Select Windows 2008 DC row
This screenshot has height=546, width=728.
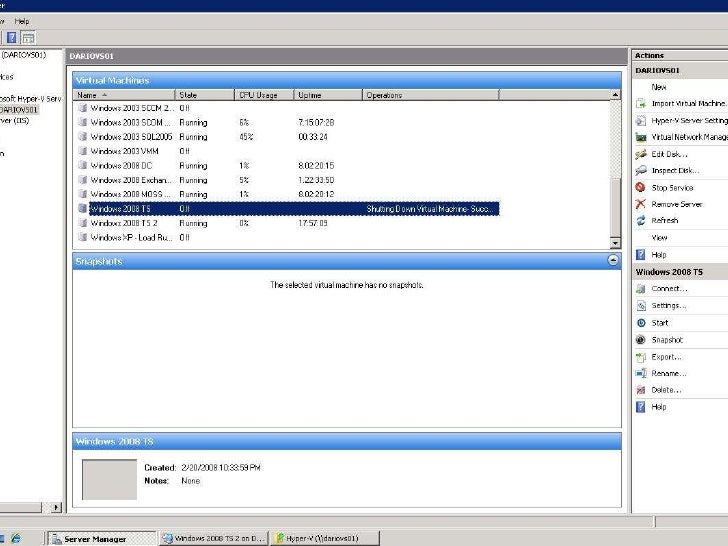286,165
